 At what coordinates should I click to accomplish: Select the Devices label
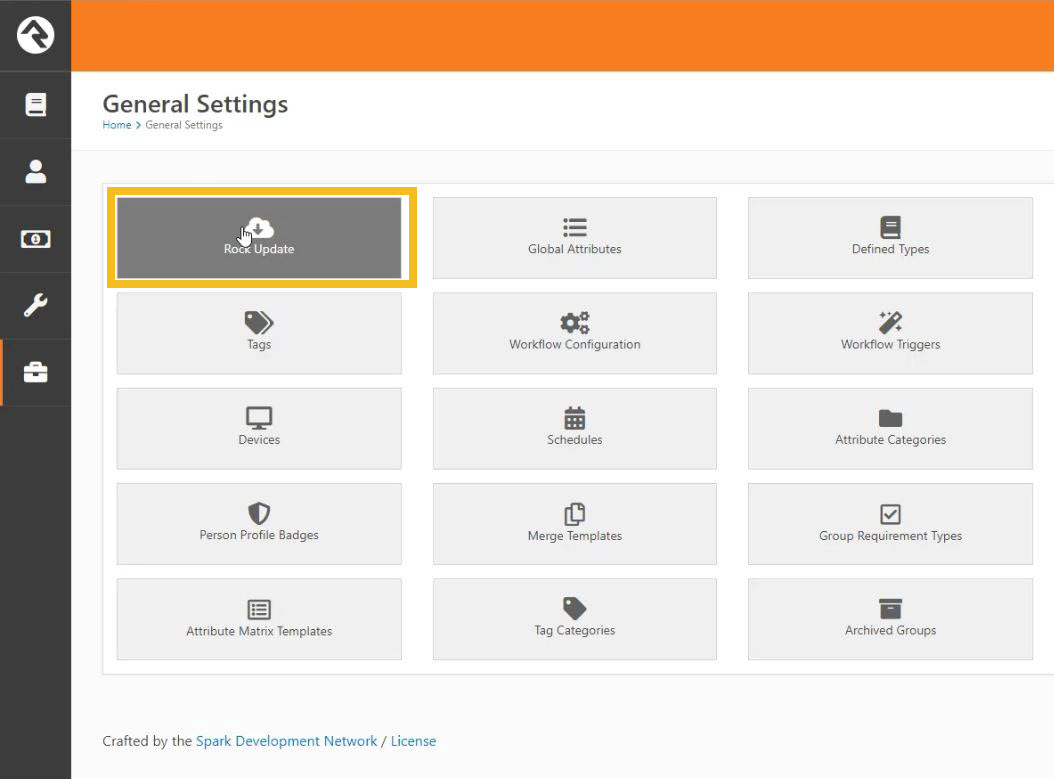tap(259, 440)
